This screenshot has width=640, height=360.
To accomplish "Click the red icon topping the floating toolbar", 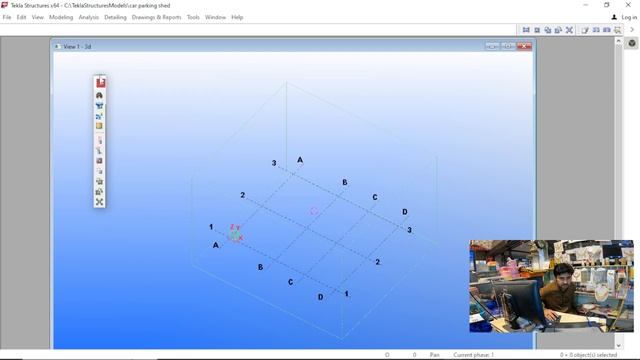I will [100, 82].
